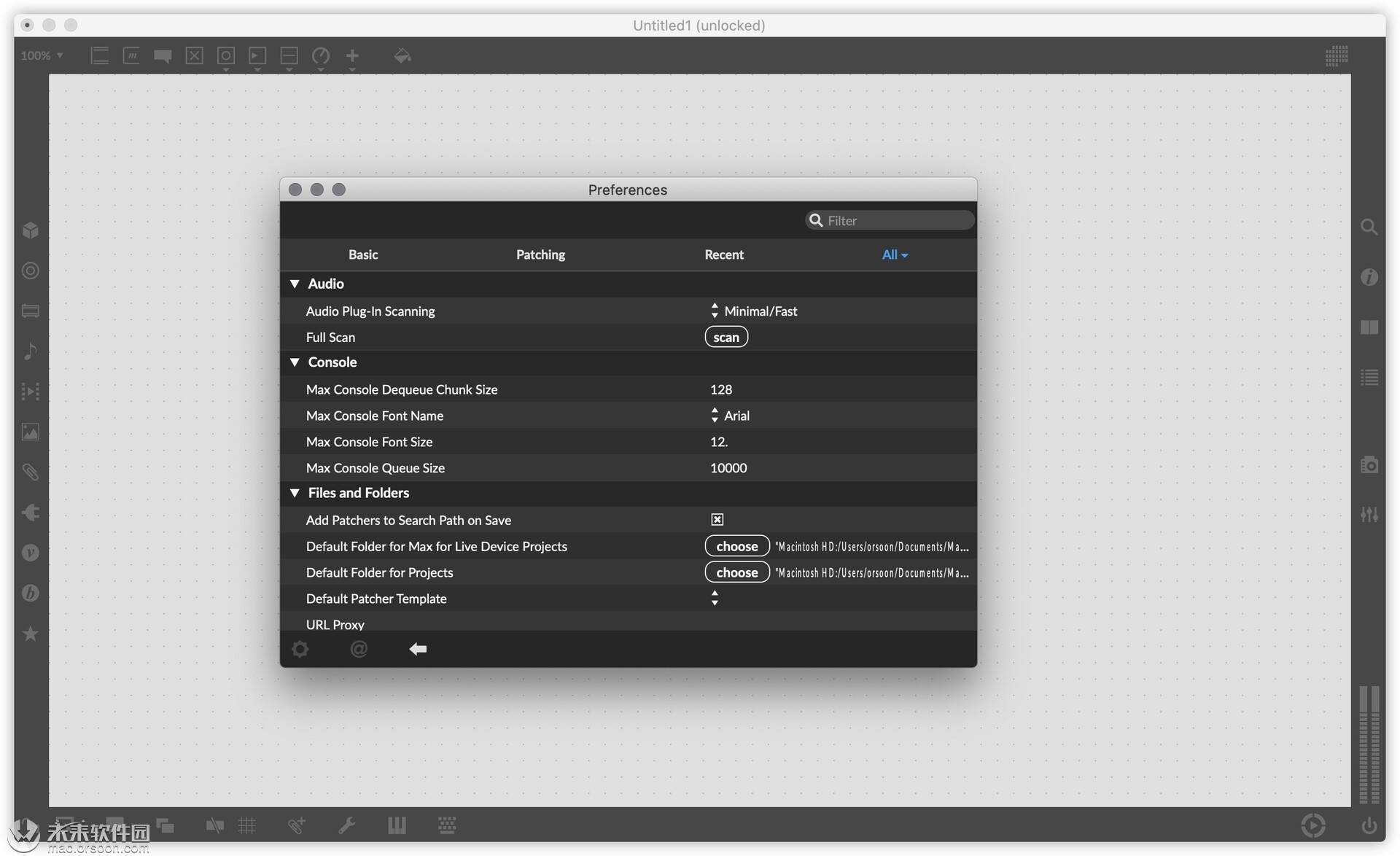Add a new object box from toolbar
The image size is (1400, 856).
click(x=99, y=55)
